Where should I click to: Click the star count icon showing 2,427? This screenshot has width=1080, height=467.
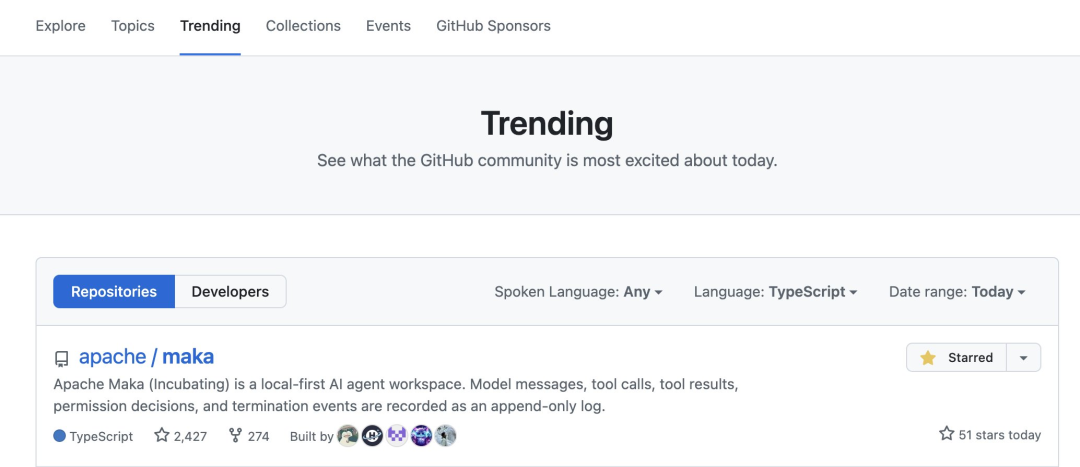(162, 435)
